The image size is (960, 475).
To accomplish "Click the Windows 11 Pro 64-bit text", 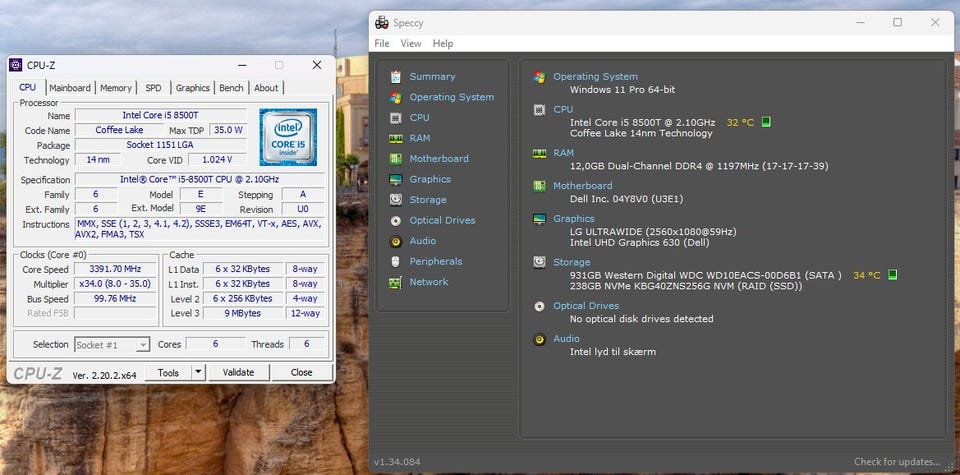I will click(x=623, y=89).
